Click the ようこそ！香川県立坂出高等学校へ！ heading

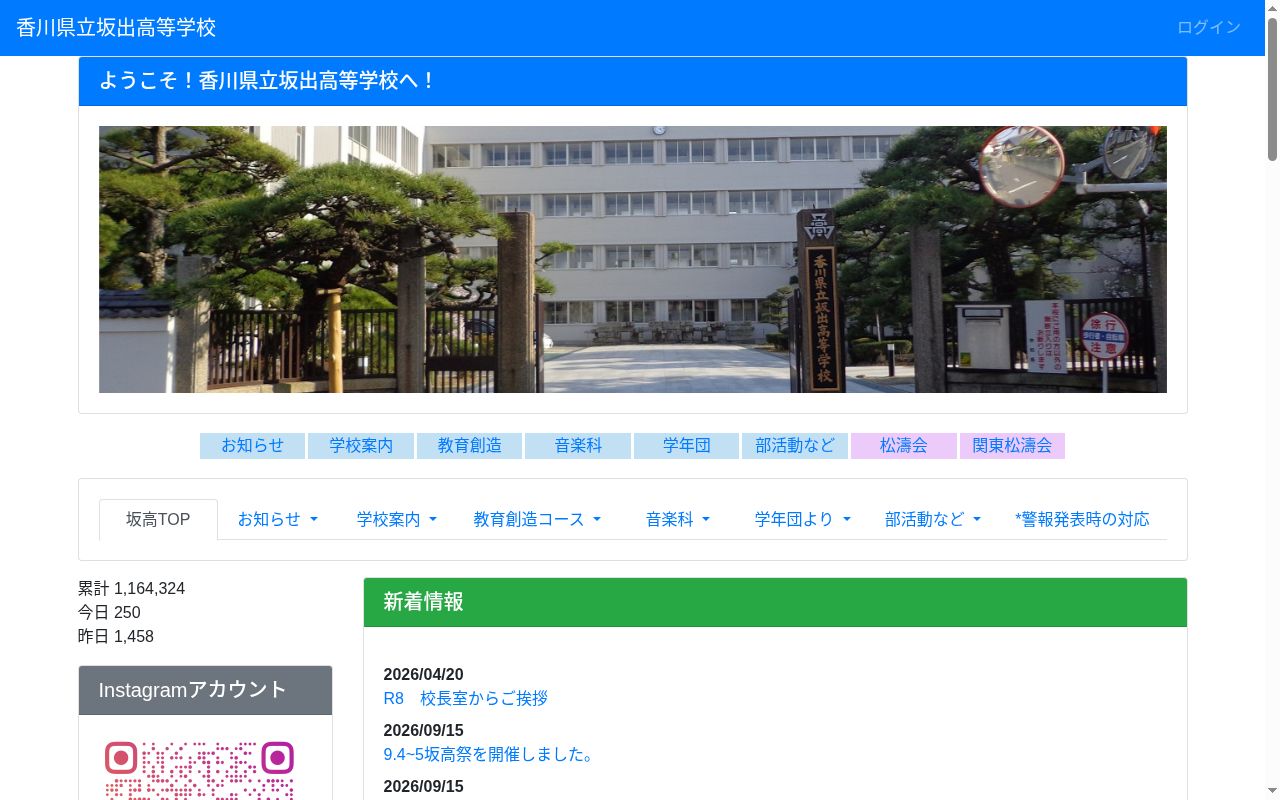pyautogui.click(x=633, y=81)
